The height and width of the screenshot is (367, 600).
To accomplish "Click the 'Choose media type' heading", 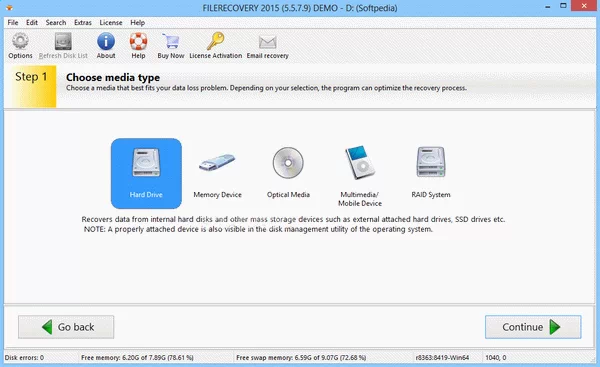I will coord(113,78).
